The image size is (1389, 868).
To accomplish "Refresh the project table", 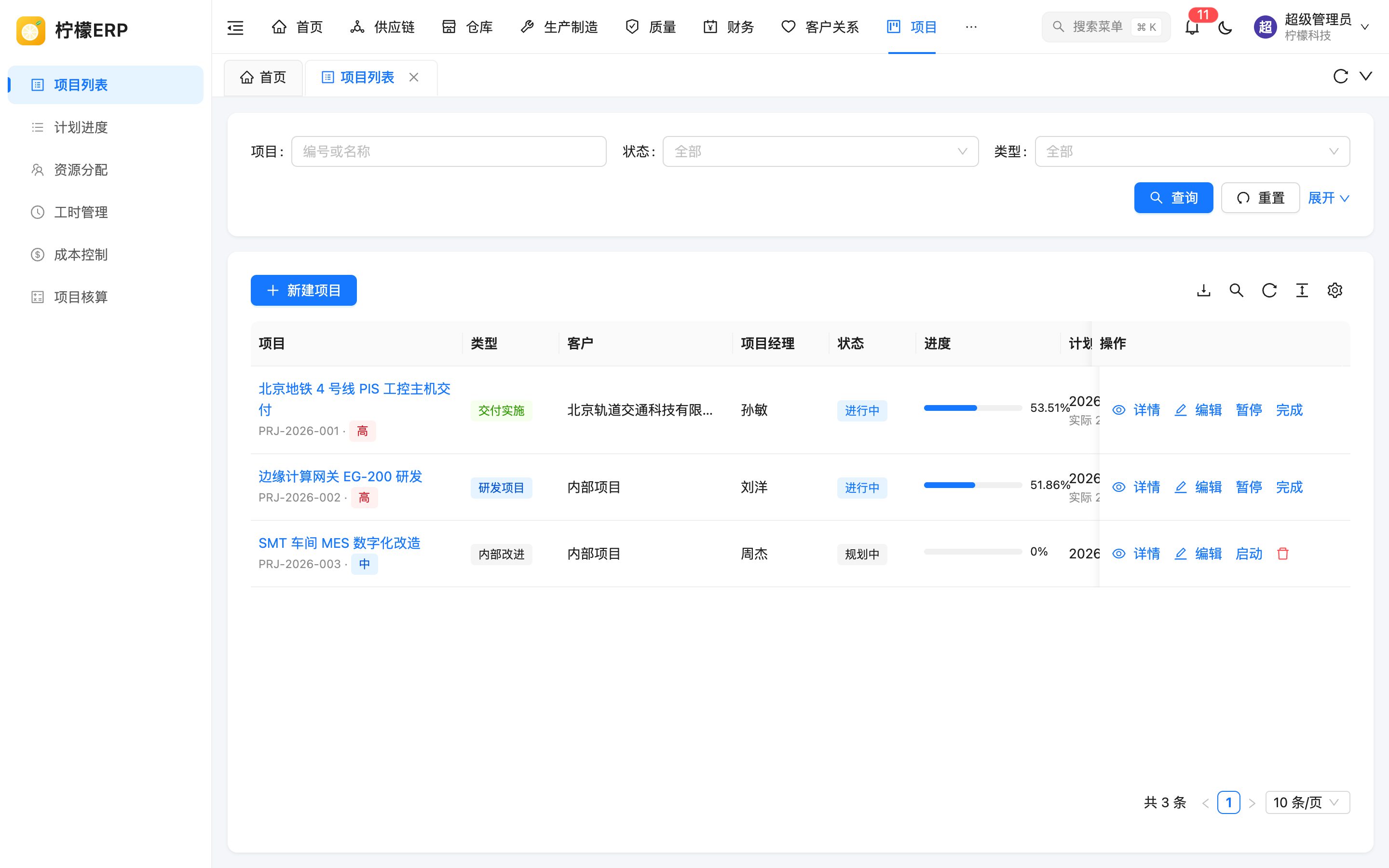I will [x=1269, y=290].
